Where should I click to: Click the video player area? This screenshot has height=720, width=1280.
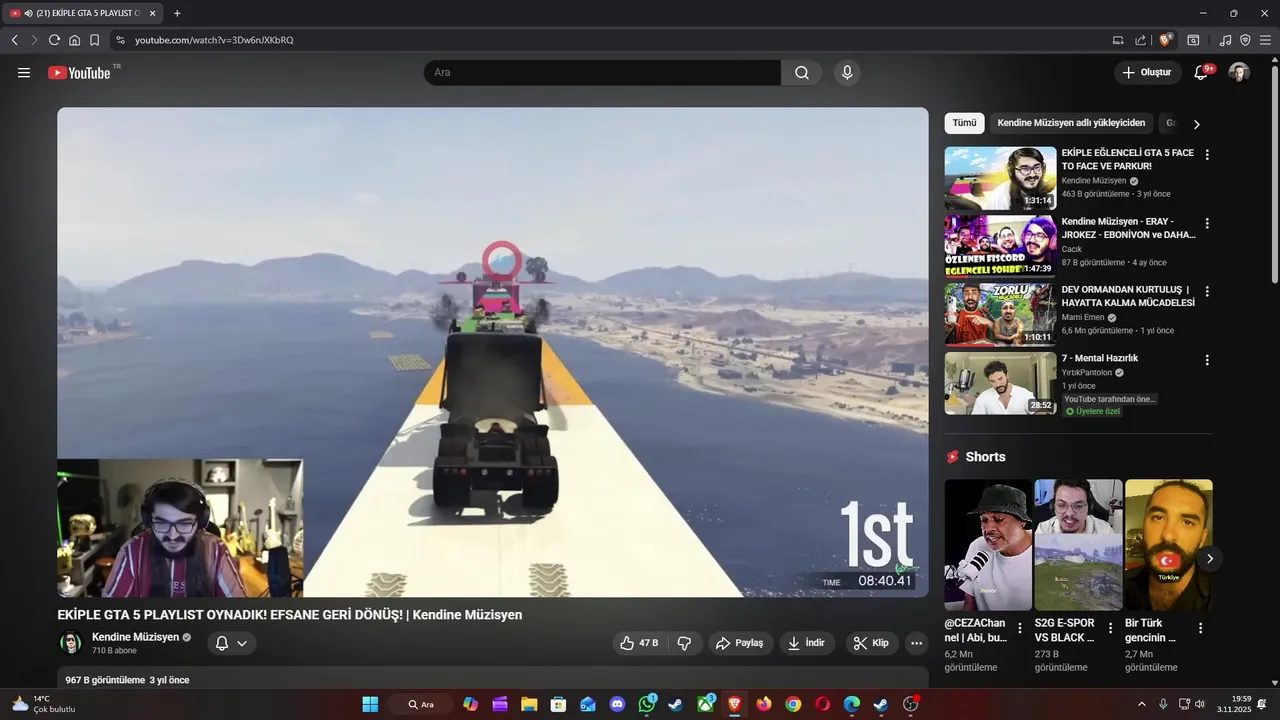pyautogui.click(x=493, y=352)
